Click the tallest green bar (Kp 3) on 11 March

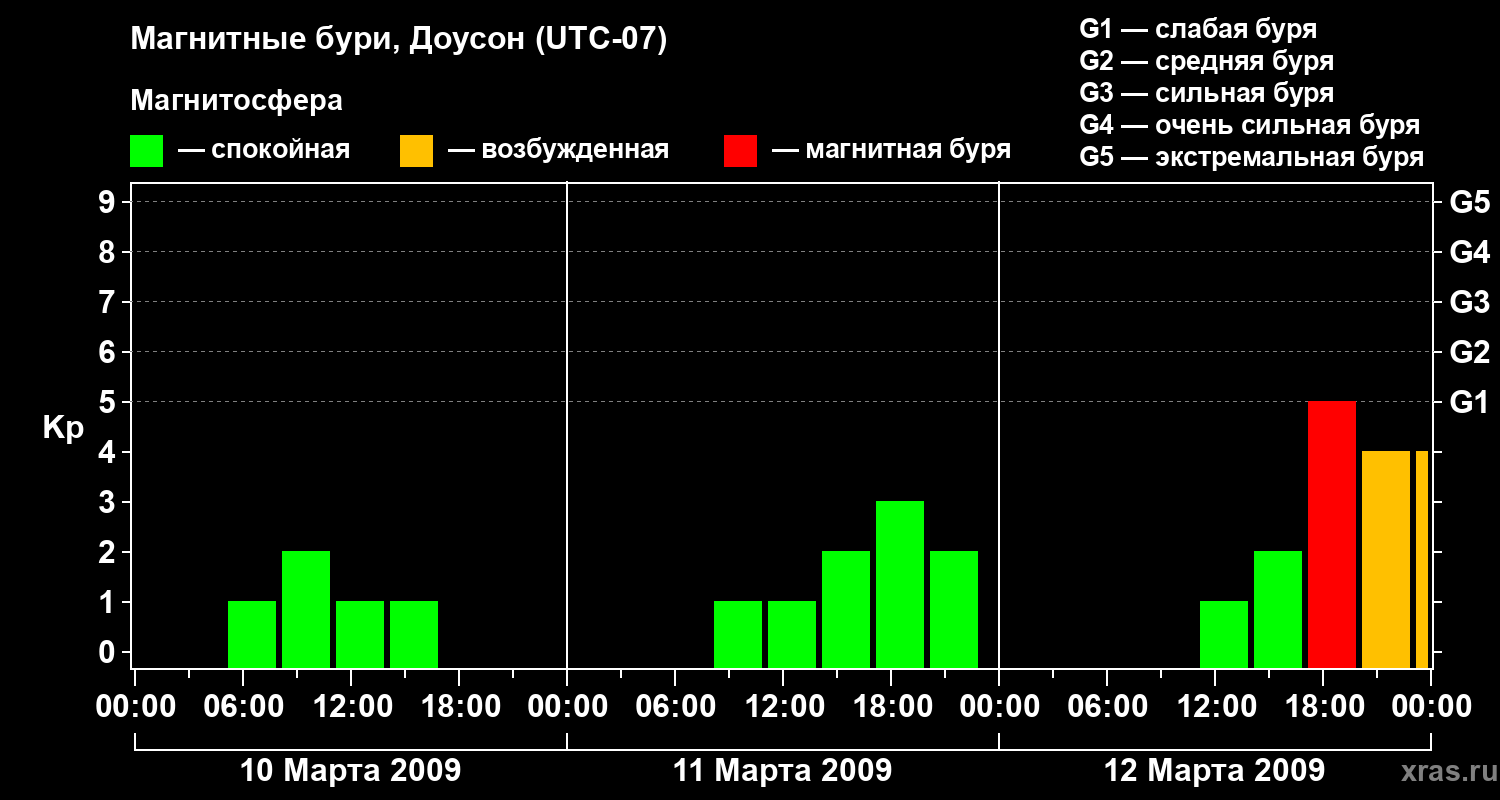coord(900,585)
